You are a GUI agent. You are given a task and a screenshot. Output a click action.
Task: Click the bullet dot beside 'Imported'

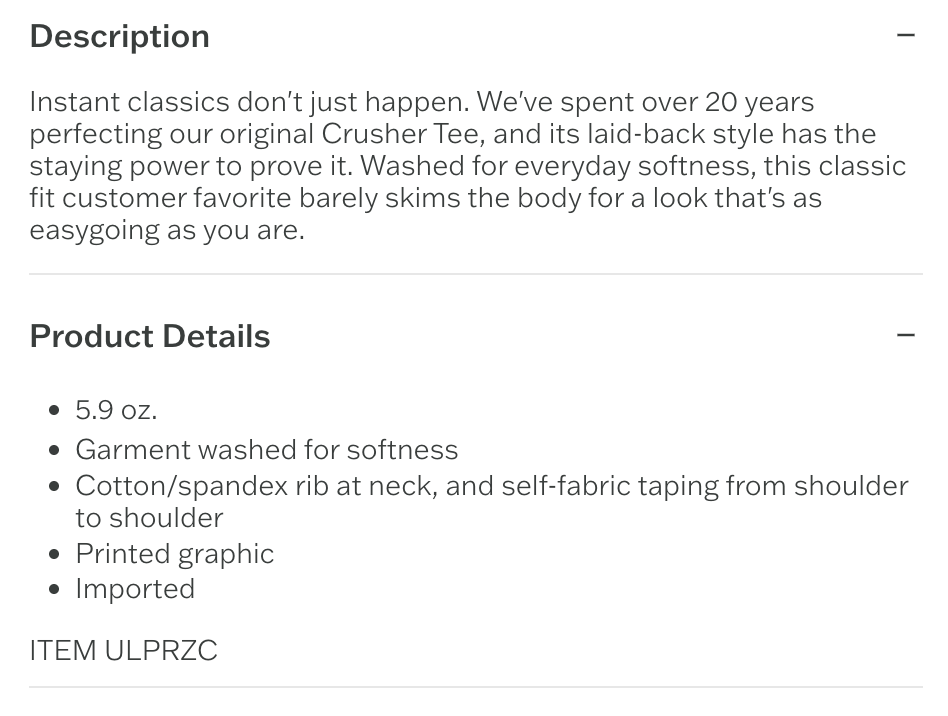[54, 589]
